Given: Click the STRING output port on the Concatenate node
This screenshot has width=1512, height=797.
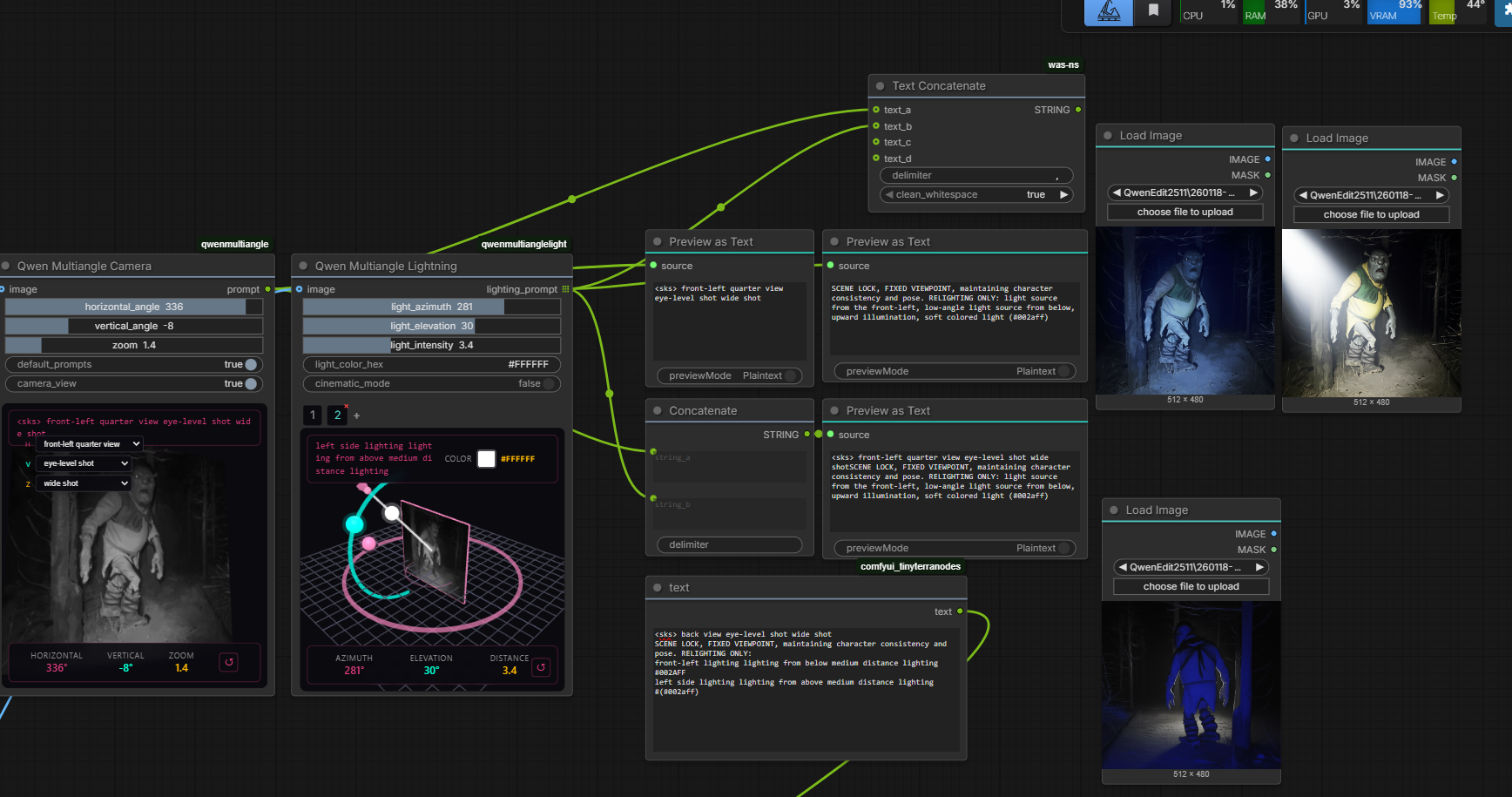Looking at the screenshot, I should [807, 434].
